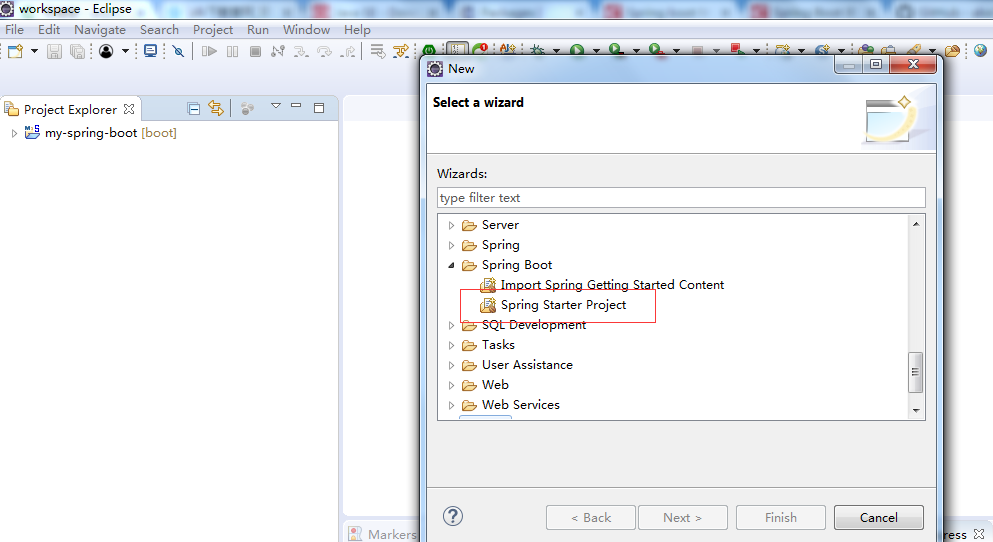Viewport: 993px width, 542px height.
Task: Expand the Web Services folder
Action: click(x=451, y=405)
